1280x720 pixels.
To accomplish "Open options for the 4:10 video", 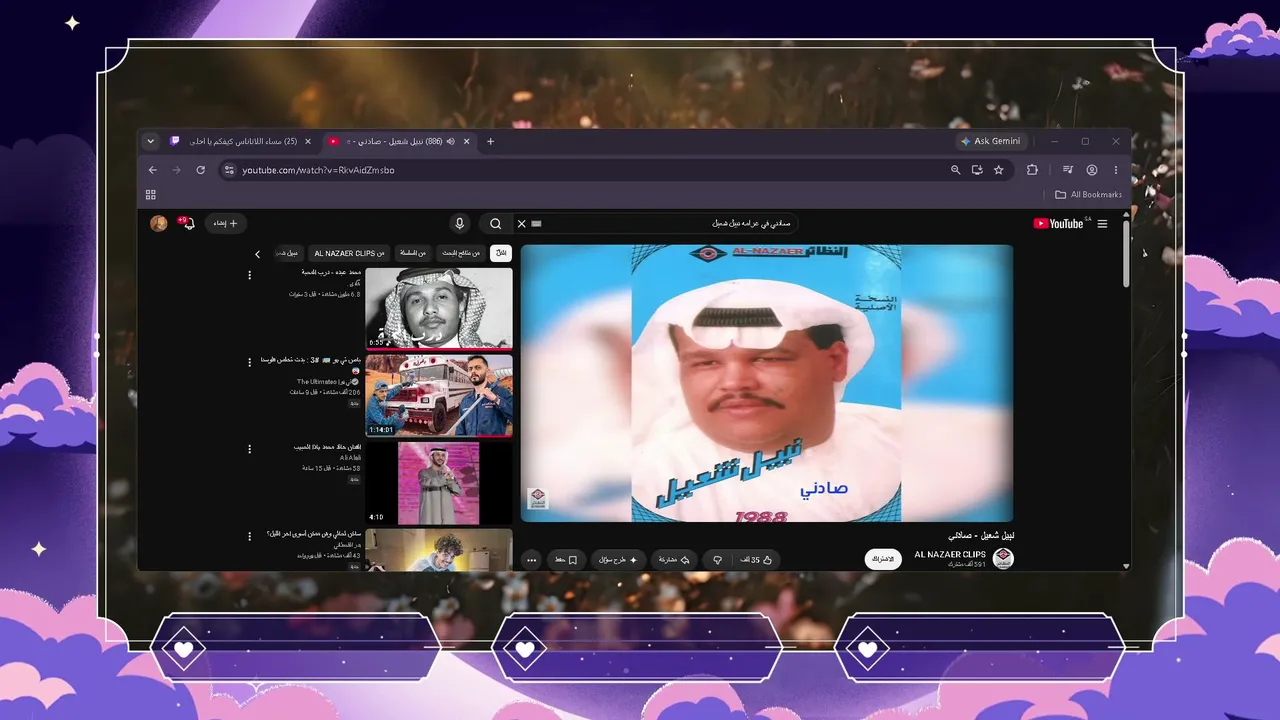I will (x=250, y=449).
